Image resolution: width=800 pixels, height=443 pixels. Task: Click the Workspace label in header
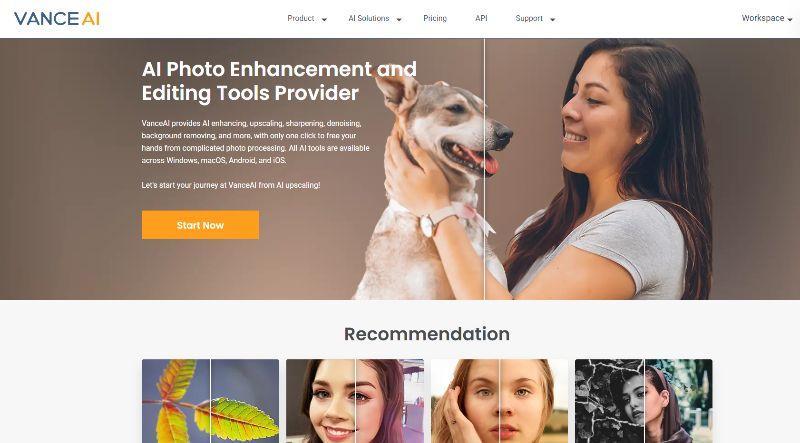tap(763, 18)
